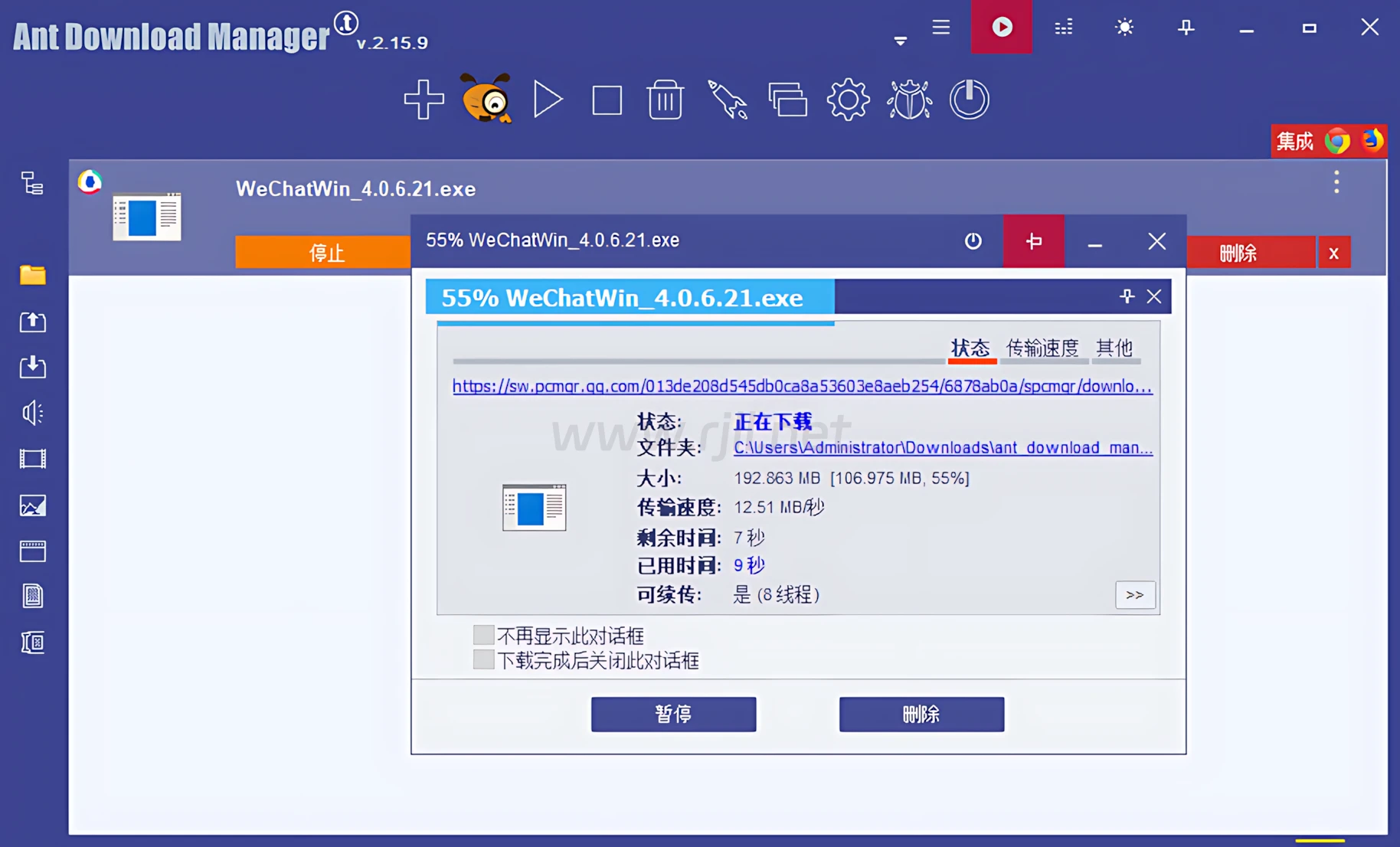Enable "下载完成后关闭此对话框" checkbox

483,659
